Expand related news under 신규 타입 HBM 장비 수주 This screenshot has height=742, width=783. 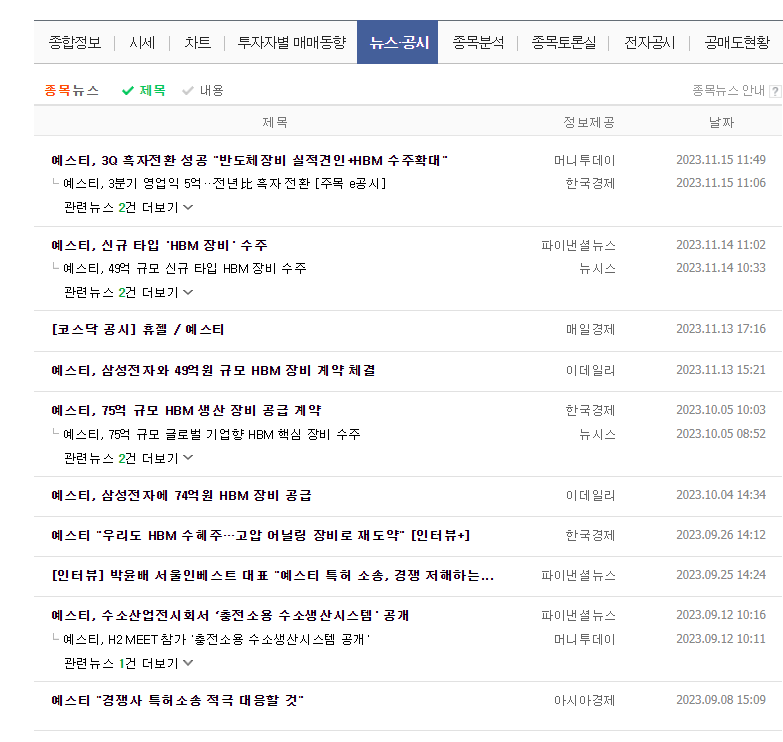128,292
